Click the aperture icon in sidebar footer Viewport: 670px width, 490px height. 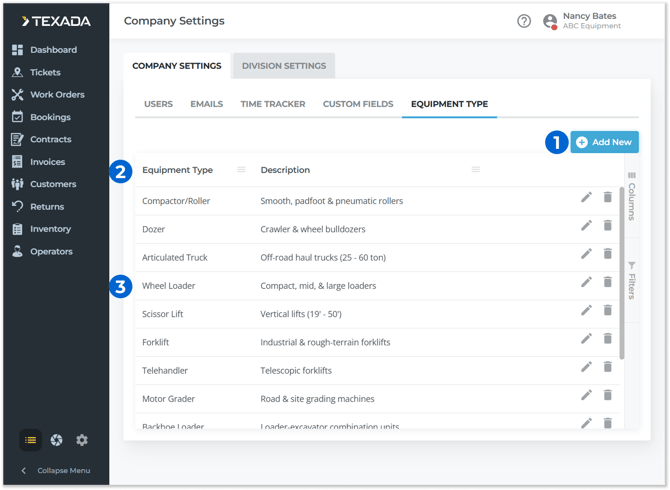(57, 440)
